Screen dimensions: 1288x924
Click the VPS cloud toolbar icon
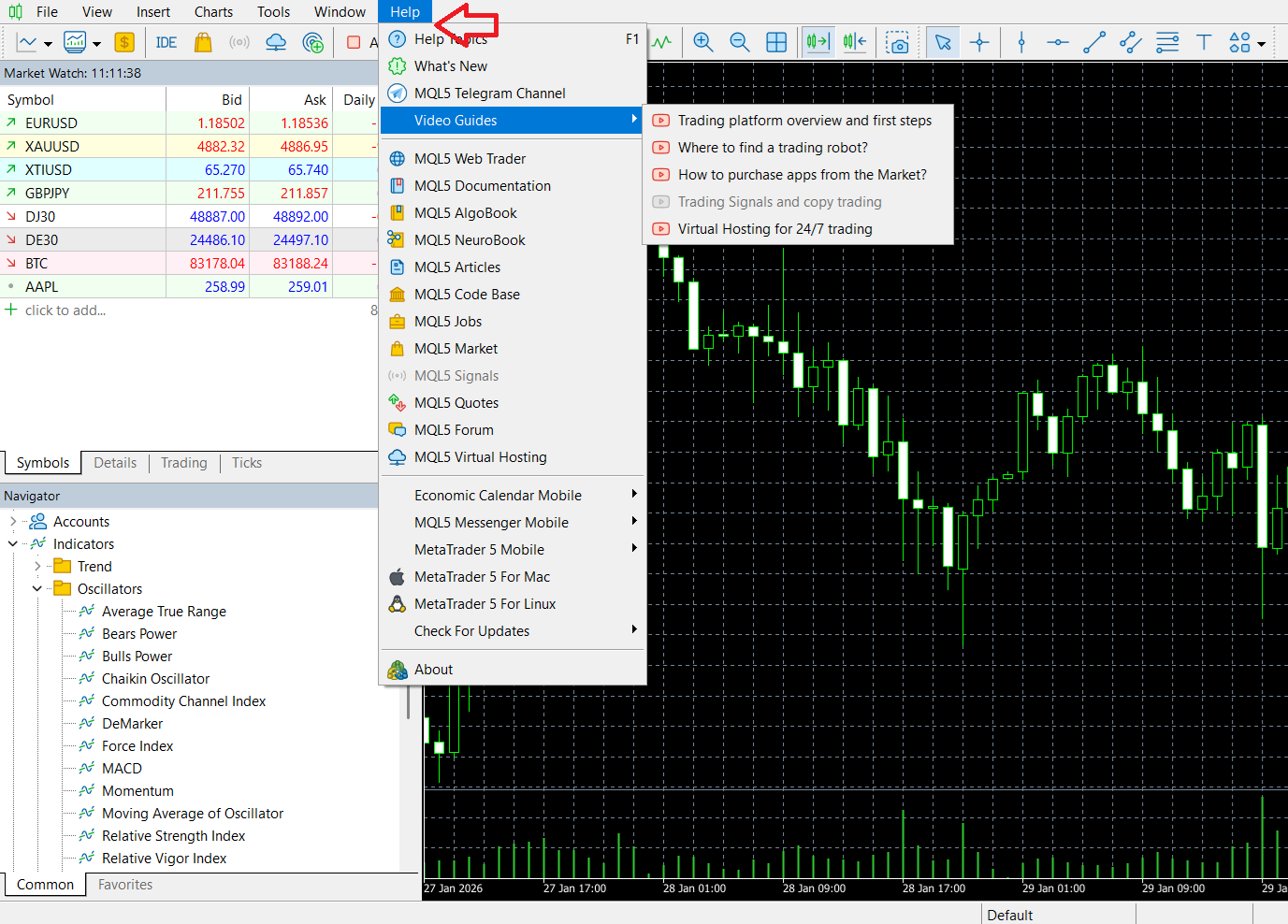(x=276, y=42)
